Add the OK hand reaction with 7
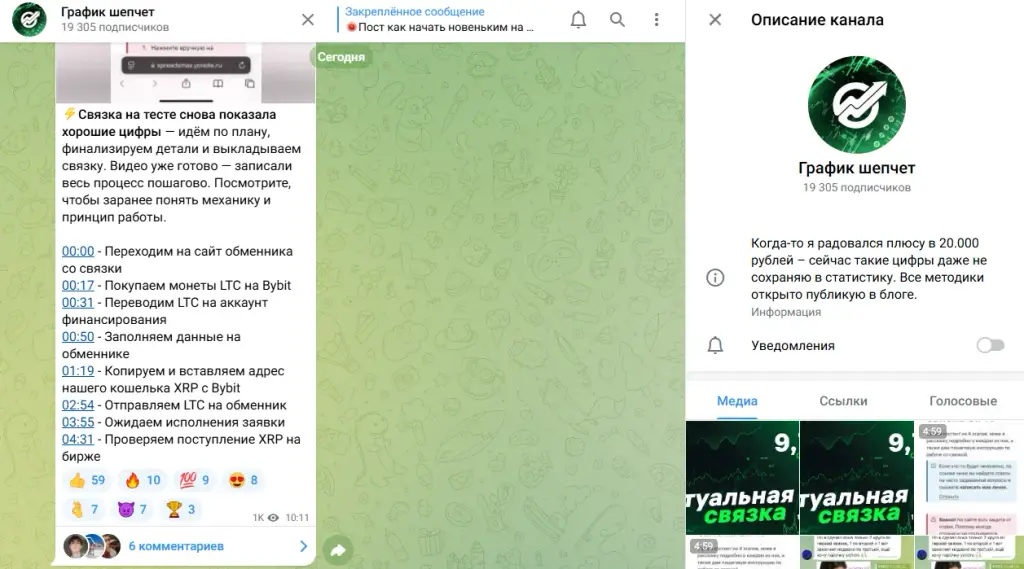The image size is (1024, 569). click(84, 509)
